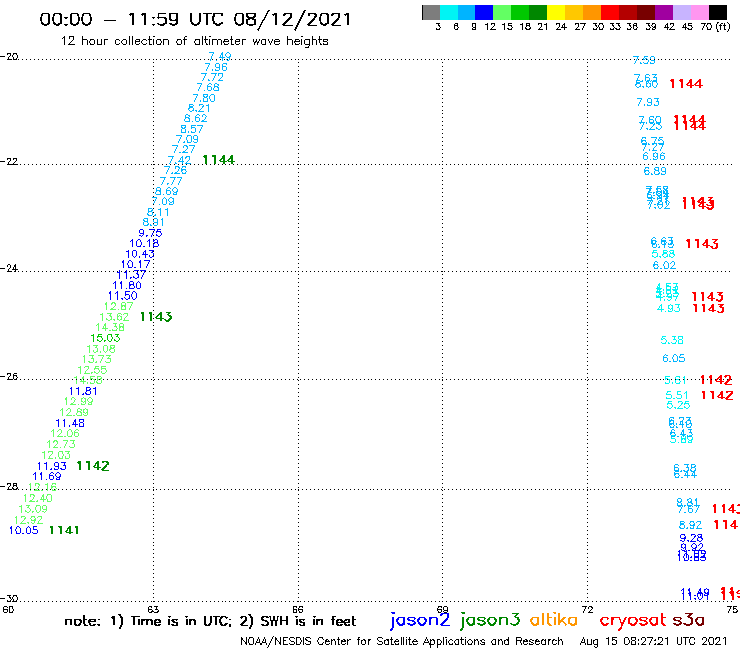This screenshot has height=650, width=740.
Task: Click the 'NOAA/NESDIS Center for Satellite Applications and Research' credit
Action: point(402,642)
